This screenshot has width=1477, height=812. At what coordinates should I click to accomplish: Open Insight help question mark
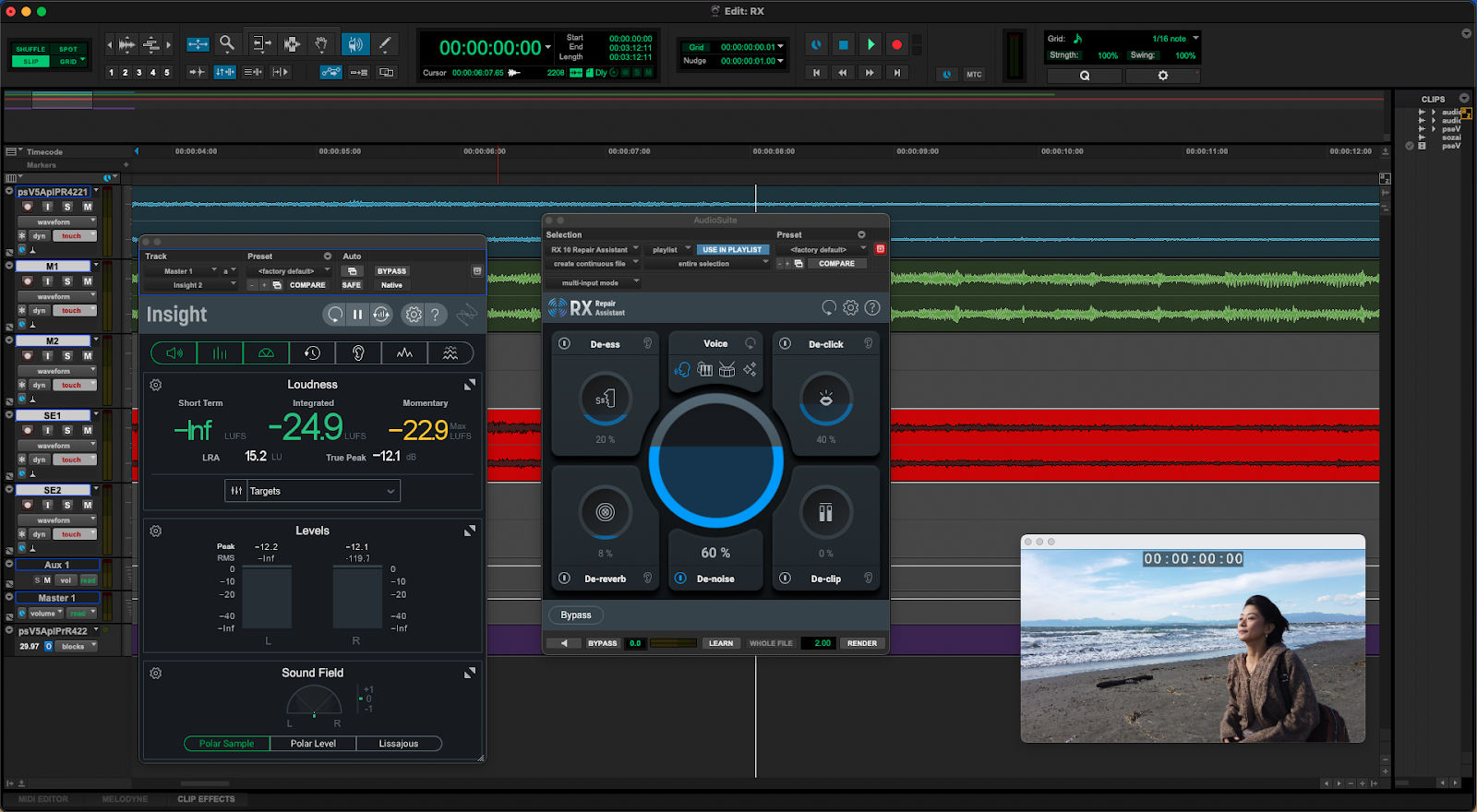tap(436, 315)
